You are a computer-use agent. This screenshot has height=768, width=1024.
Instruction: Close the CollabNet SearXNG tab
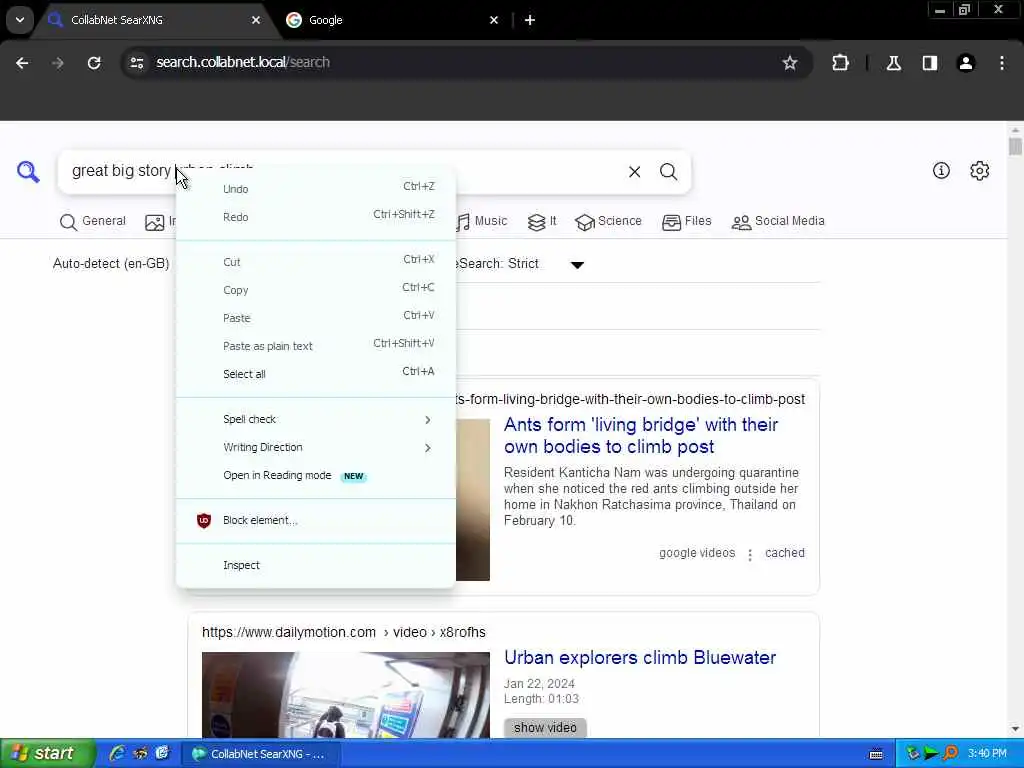point(255,20)
